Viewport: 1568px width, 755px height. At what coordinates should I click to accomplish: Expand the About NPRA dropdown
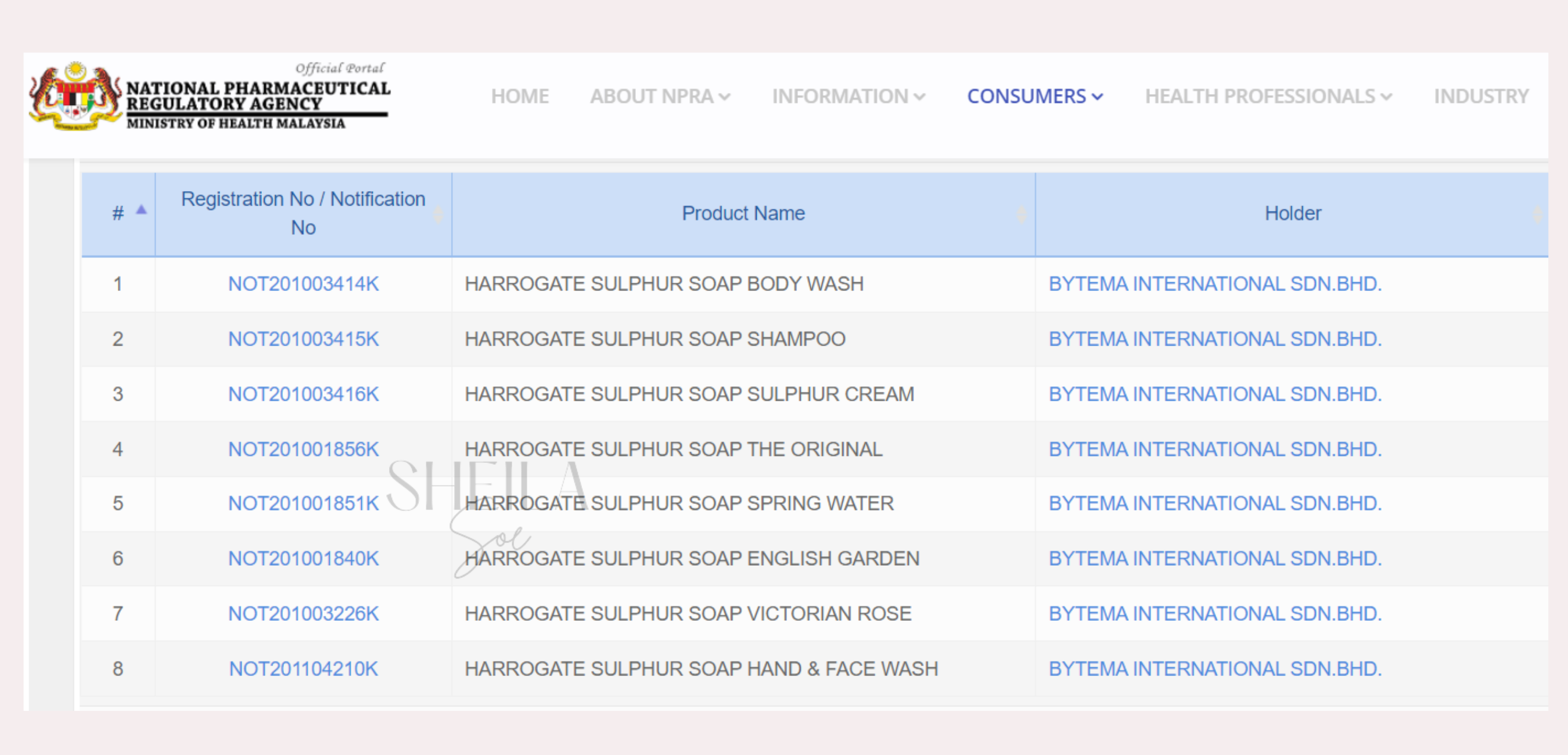[x=659, y=96]
